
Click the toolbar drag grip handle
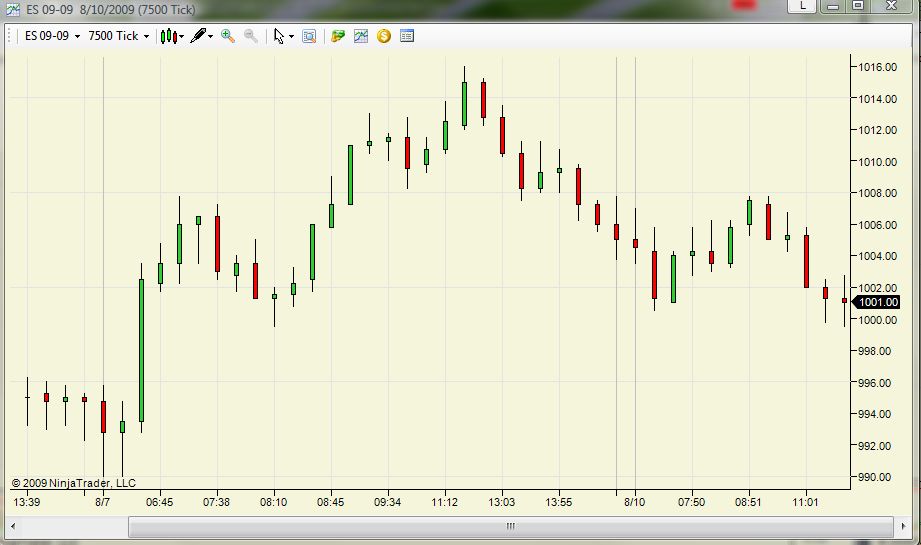(x=9, y=36)
